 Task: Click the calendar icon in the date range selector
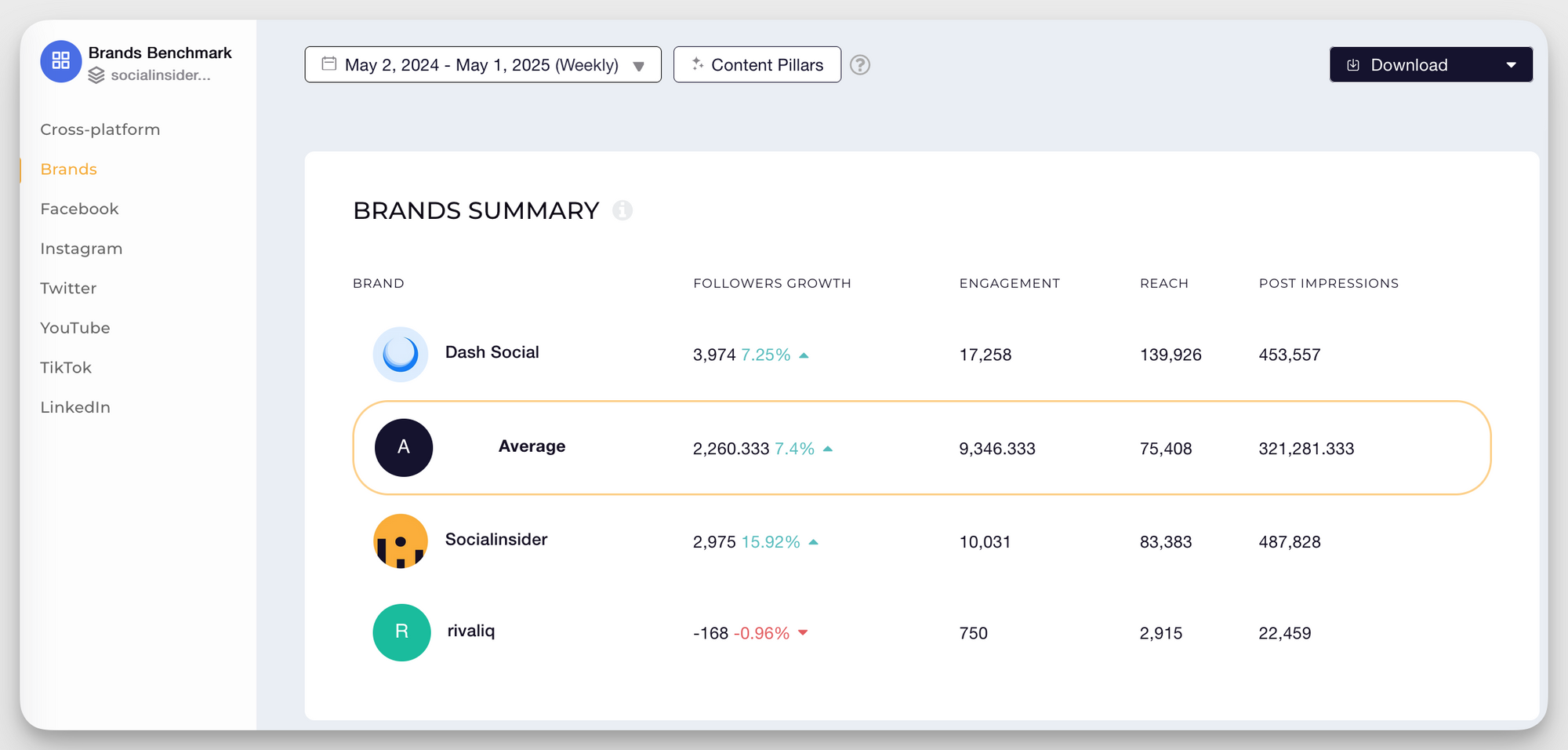329,64
